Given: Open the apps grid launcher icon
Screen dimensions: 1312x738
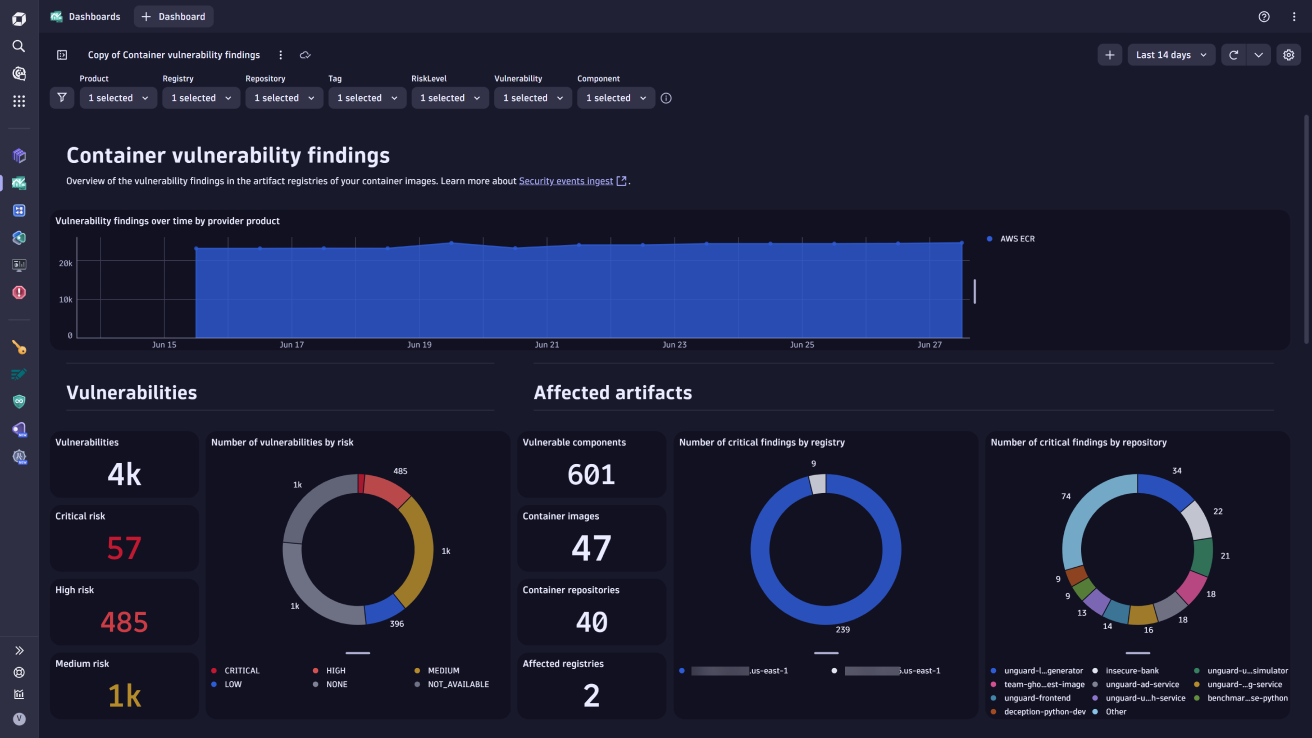Looking at the screenshot, I should 19,101.
